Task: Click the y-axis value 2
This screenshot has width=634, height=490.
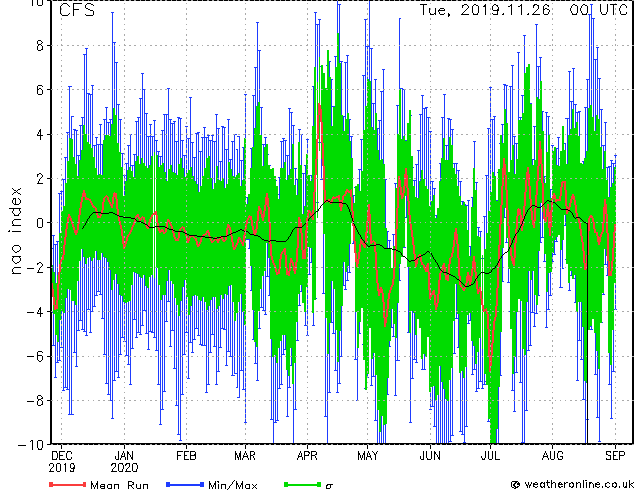Action: pos(40,179)
